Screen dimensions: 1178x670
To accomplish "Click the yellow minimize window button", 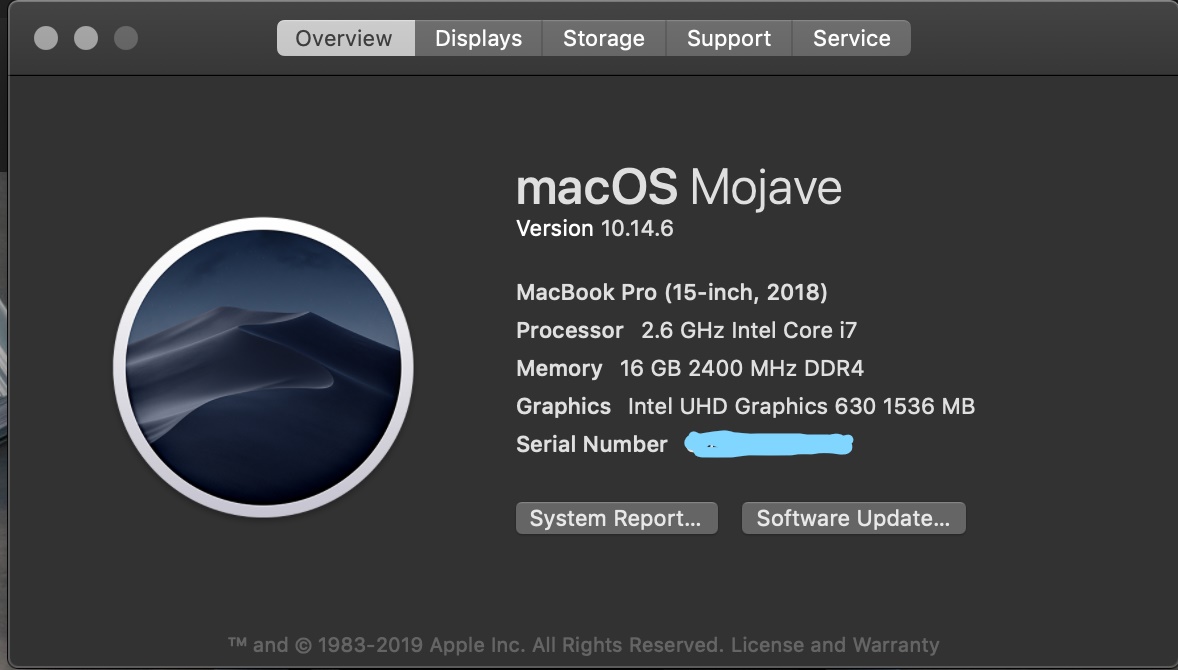I will [x=86, y=38].
